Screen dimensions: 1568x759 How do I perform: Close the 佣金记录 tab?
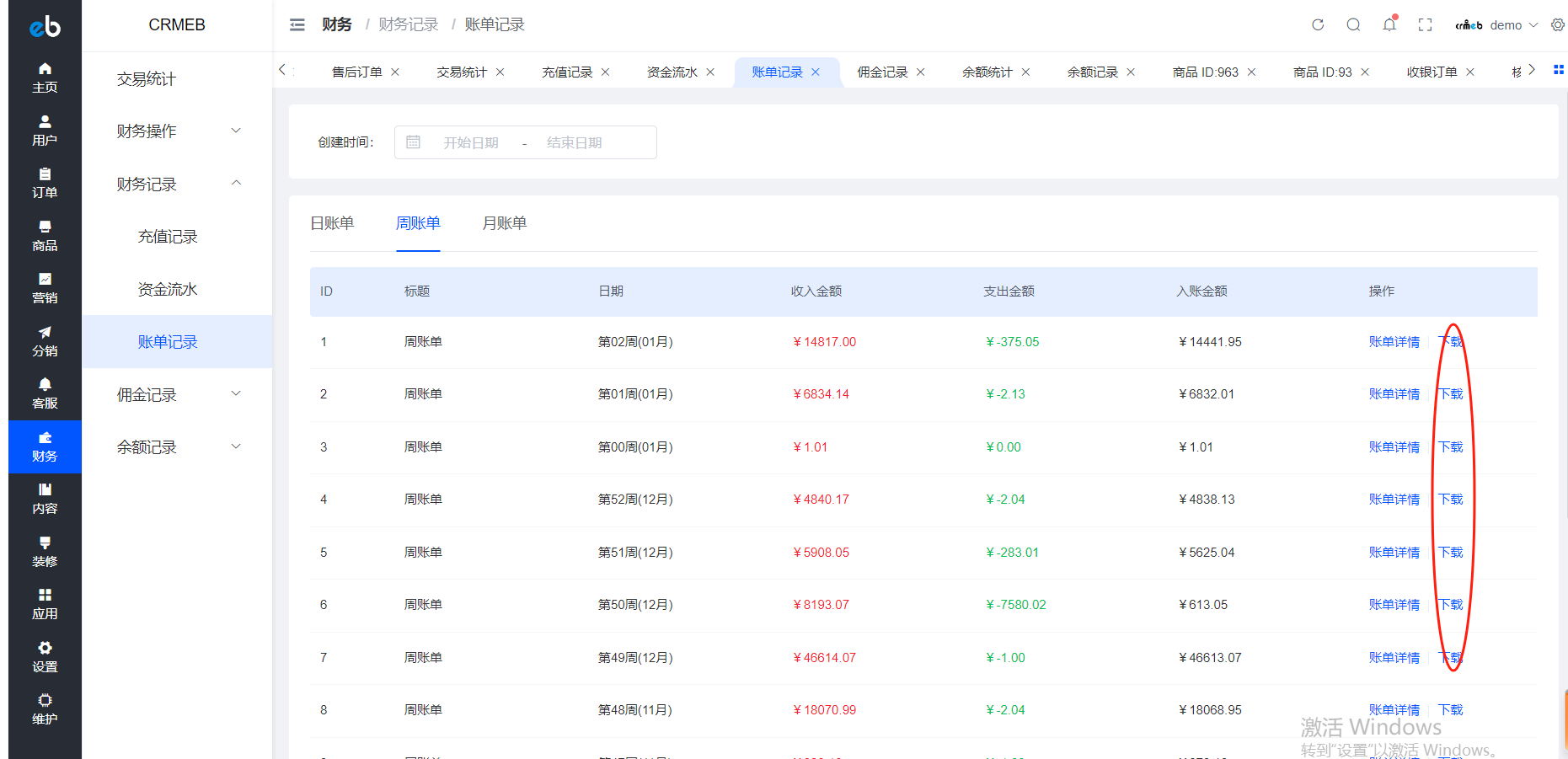921,72
